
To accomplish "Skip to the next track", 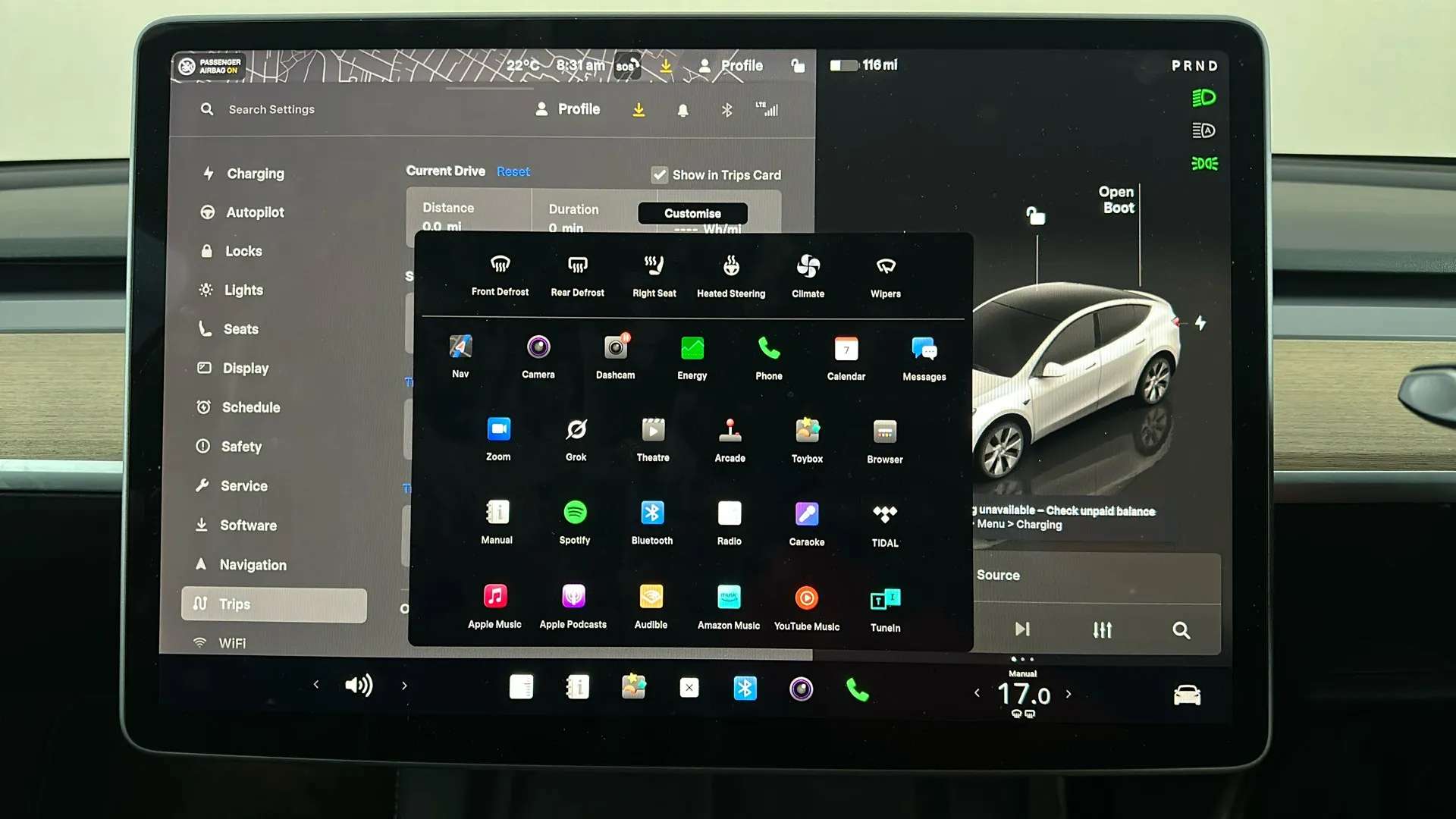I will (1022, 629).
